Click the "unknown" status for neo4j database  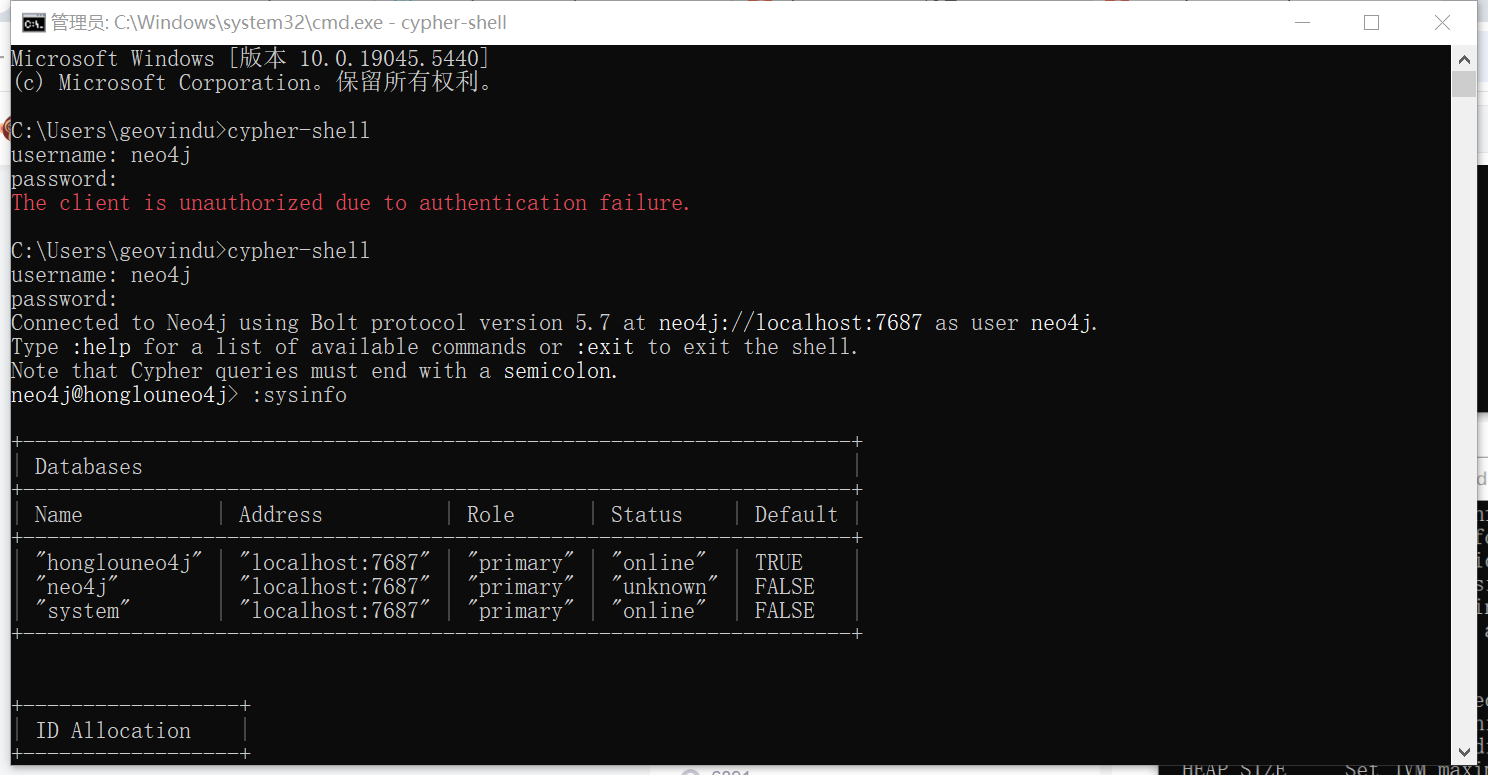coord(665,587)
